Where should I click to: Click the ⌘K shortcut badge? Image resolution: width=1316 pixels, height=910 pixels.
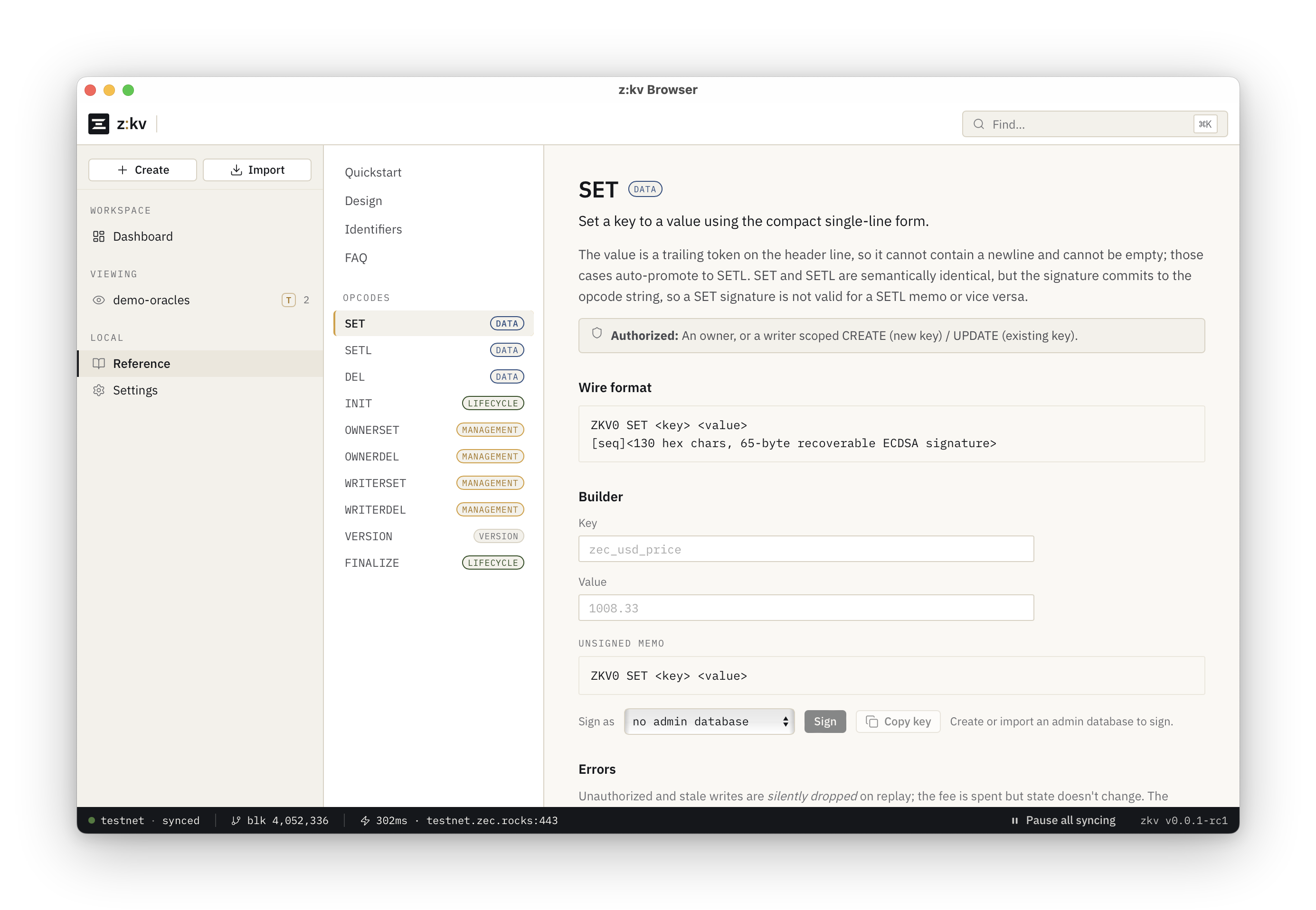click(x=1205, y=124)
